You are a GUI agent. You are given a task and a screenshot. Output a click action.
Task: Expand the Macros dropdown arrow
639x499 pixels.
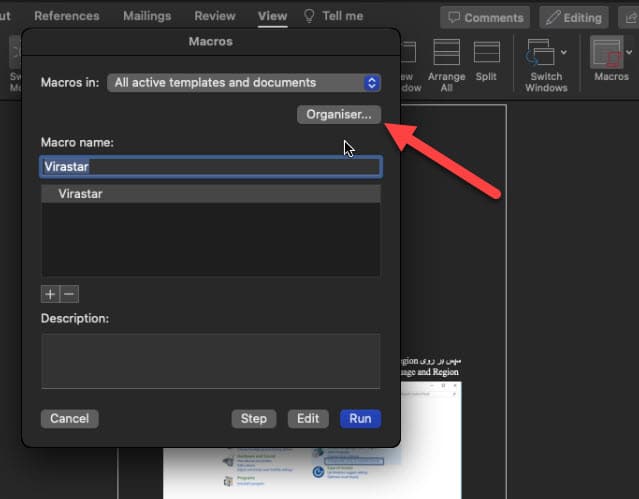tap(629, 52)
